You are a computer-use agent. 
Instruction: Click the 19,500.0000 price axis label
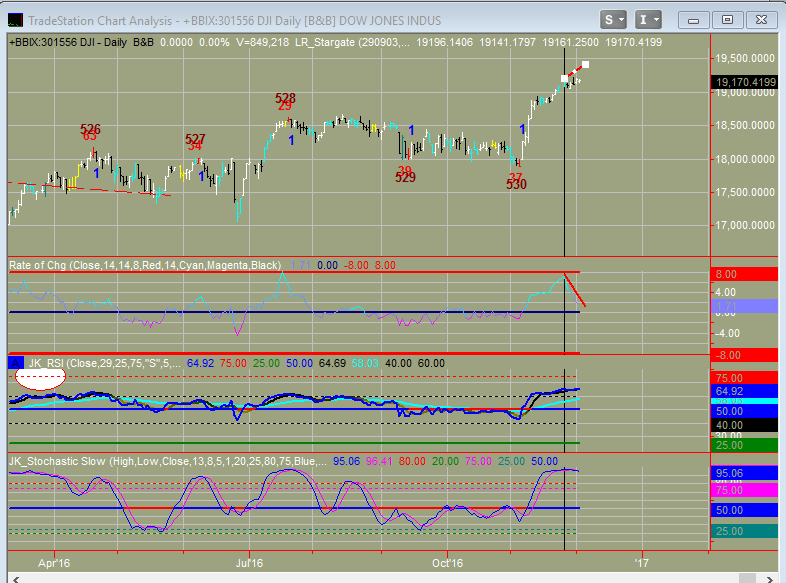click(x=744, y=59)
